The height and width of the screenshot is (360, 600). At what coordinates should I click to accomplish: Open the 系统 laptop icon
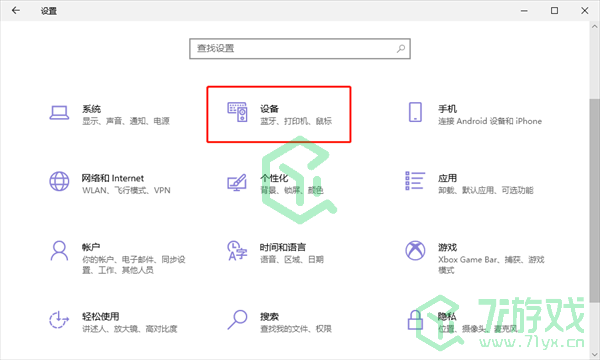59,113
